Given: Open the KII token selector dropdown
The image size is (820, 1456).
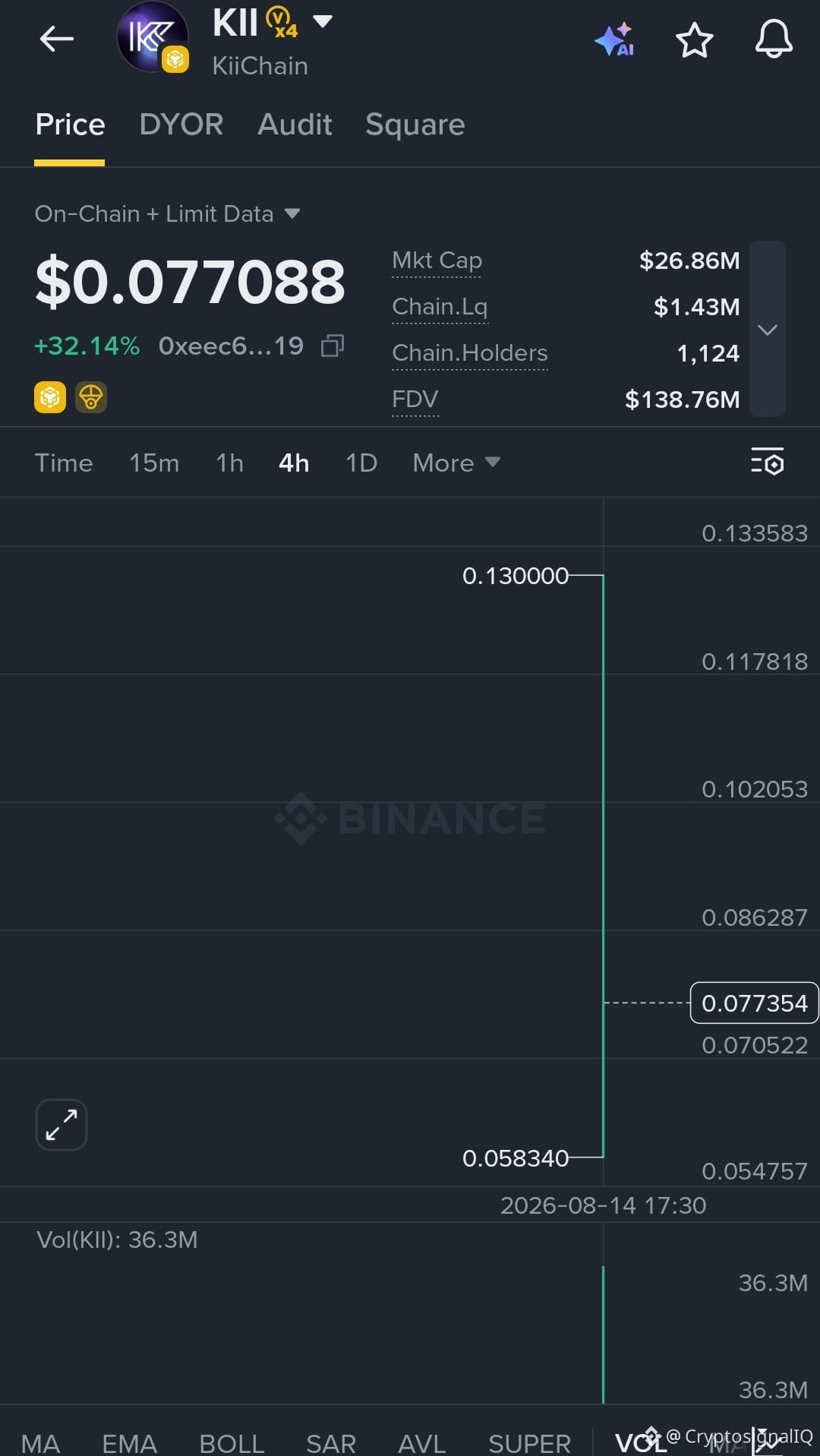Looking at the screenshot, I should (x=323, y=21).
